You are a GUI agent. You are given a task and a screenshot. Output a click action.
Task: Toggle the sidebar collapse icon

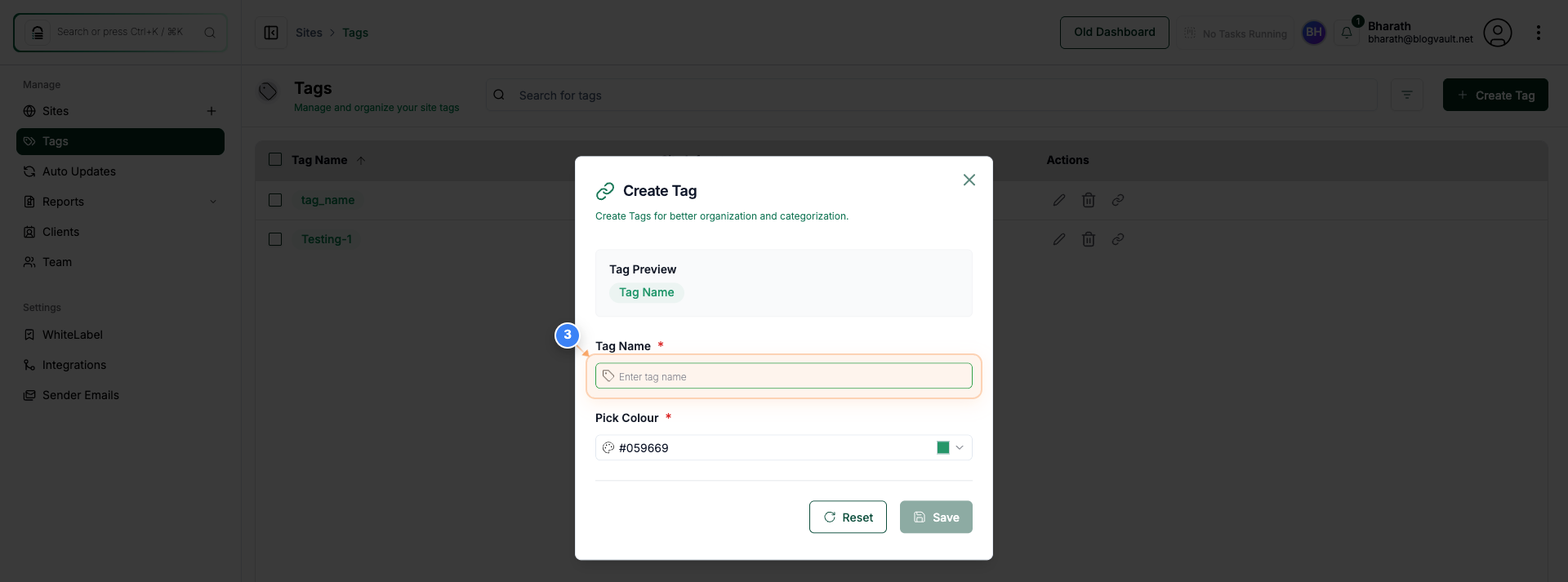tap(271, 33)
